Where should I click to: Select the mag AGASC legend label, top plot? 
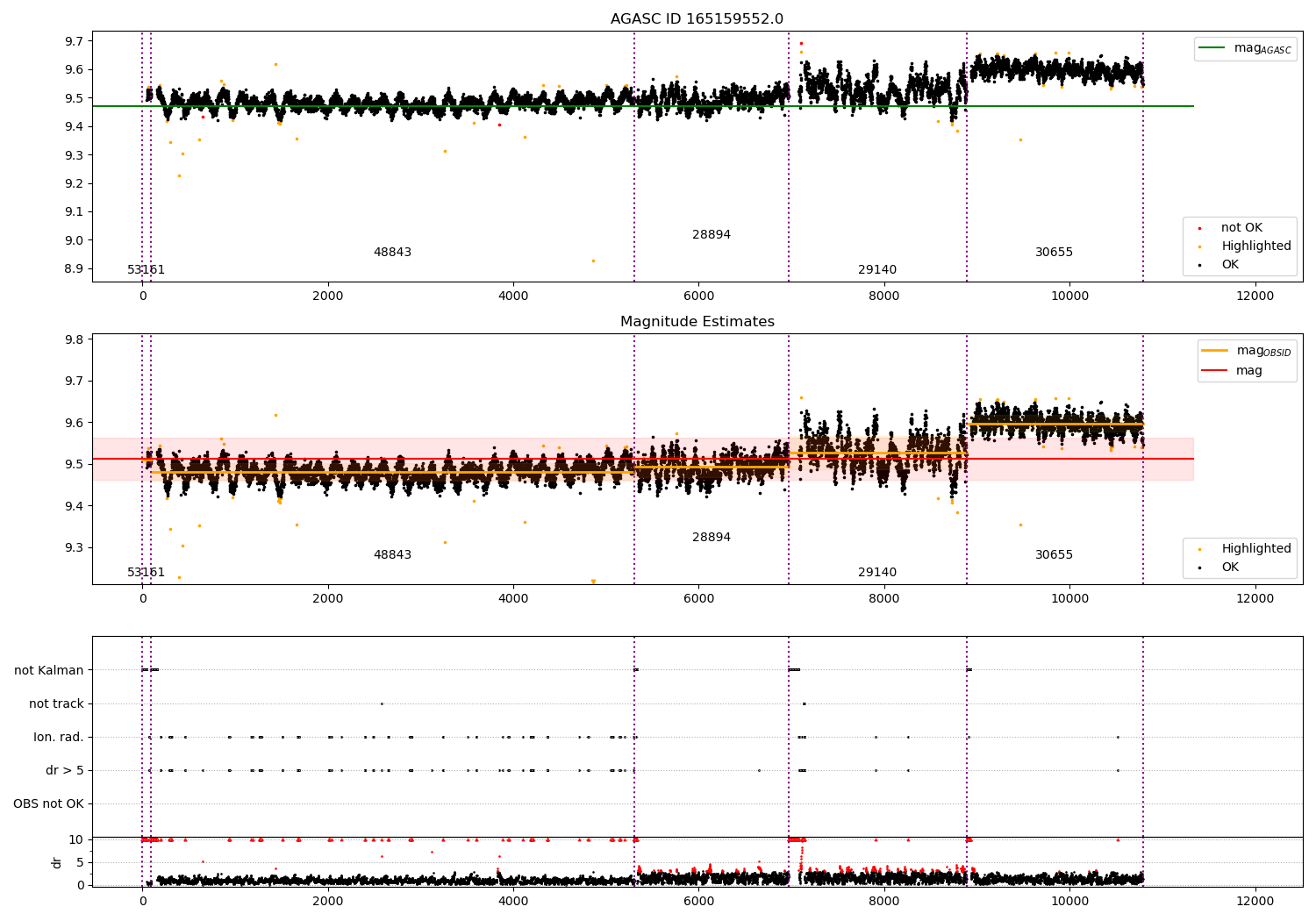[x=1262, y=48]
